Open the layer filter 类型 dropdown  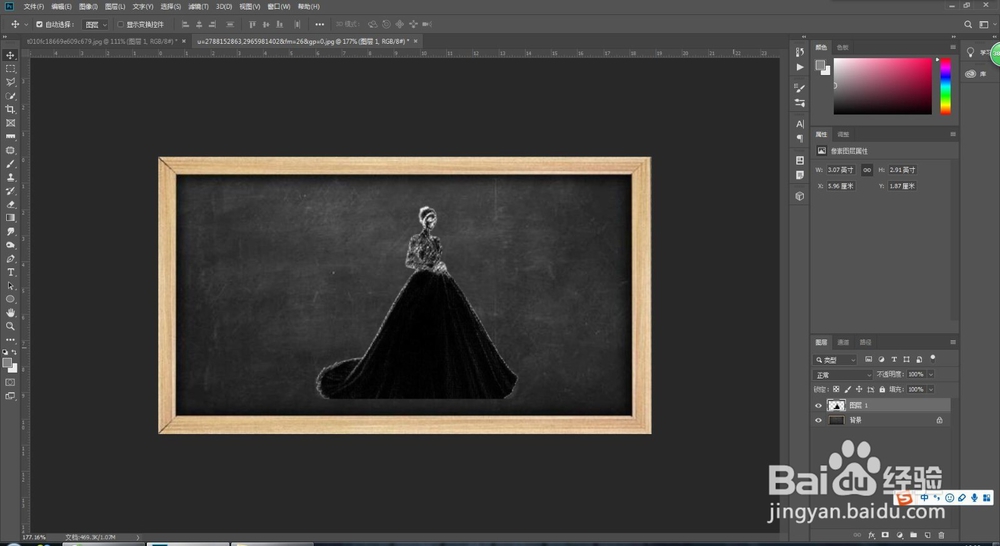[x=836, y=360]
